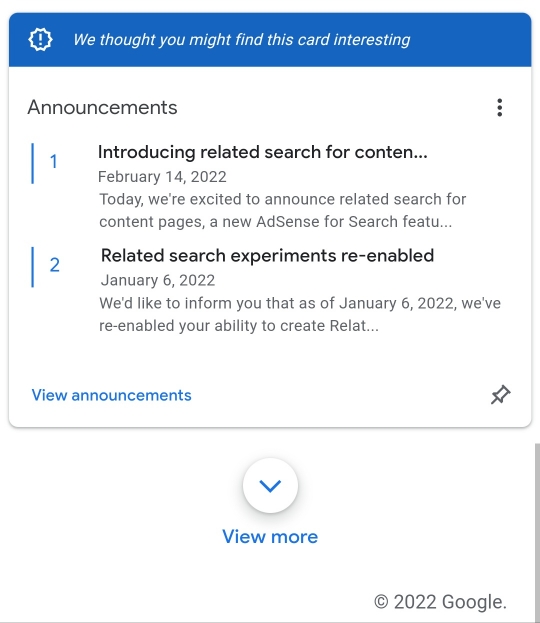Screen dimensions: 540x623
Task: Select announcement number 1
Action: tap(54, 162)
